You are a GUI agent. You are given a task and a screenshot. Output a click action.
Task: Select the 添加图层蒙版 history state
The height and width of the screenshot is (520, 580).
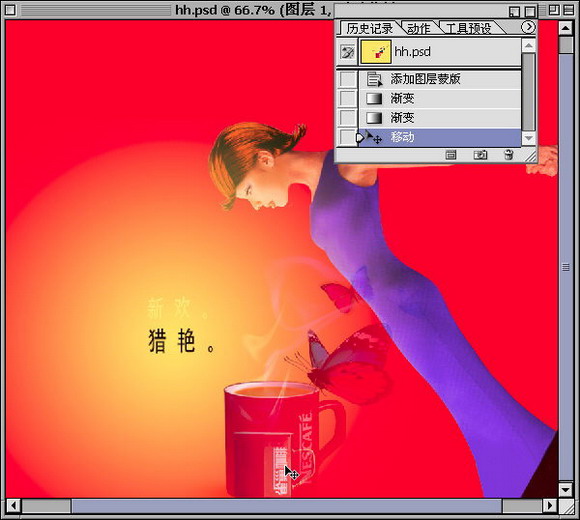coord(439,79)
